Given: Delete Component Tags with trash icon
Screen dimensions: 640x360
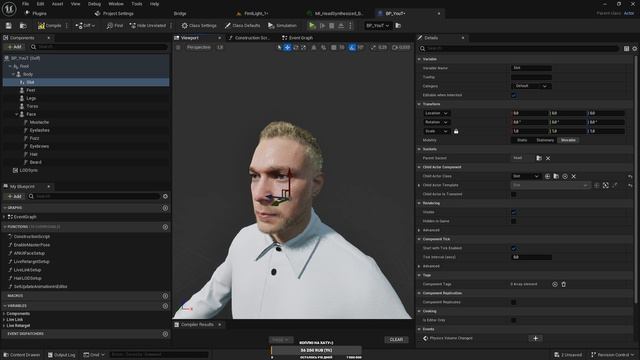Looking at the screenshot, I should (564, 284).
